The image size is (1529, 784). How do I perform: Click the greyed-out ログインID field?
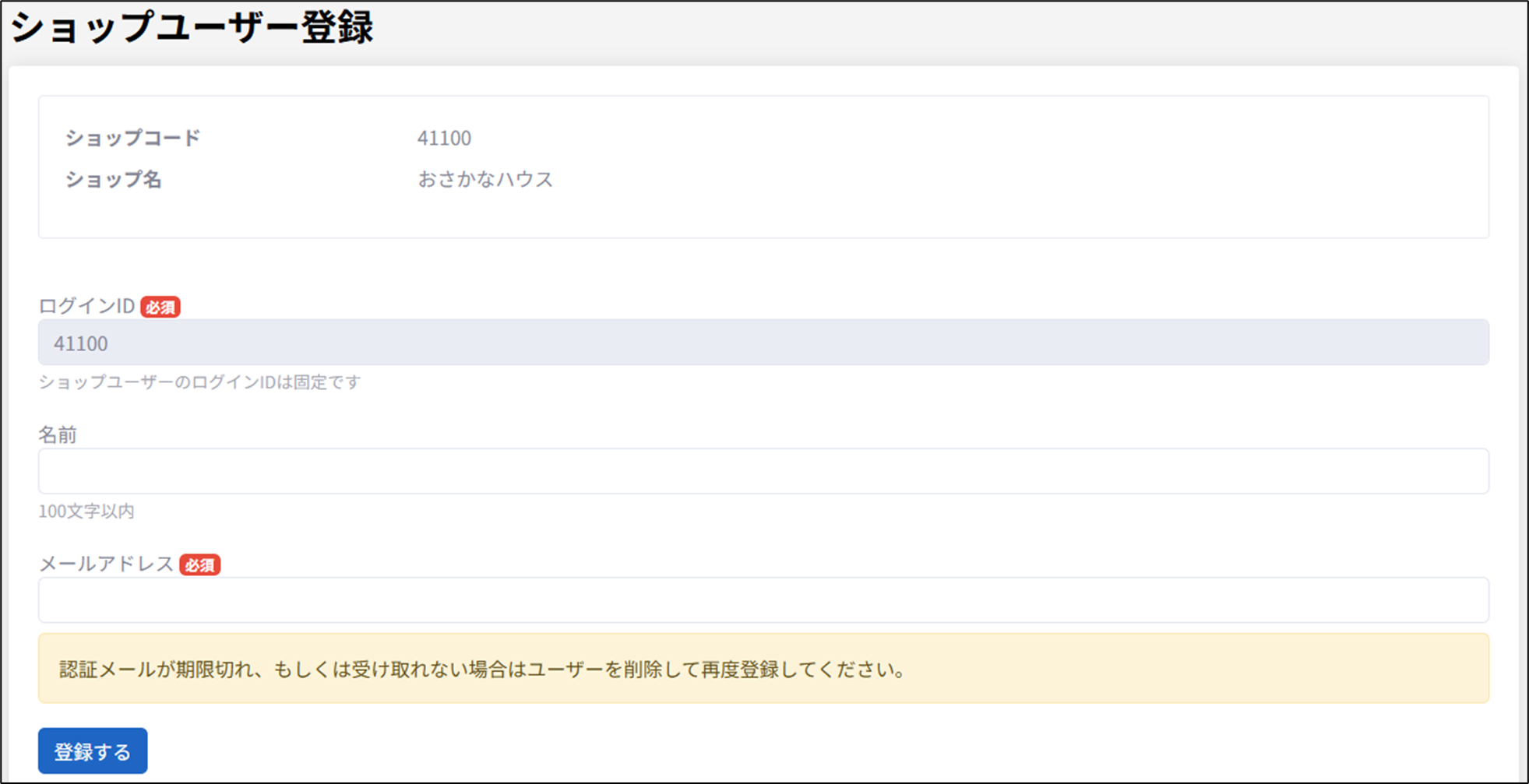pos(763,343)
